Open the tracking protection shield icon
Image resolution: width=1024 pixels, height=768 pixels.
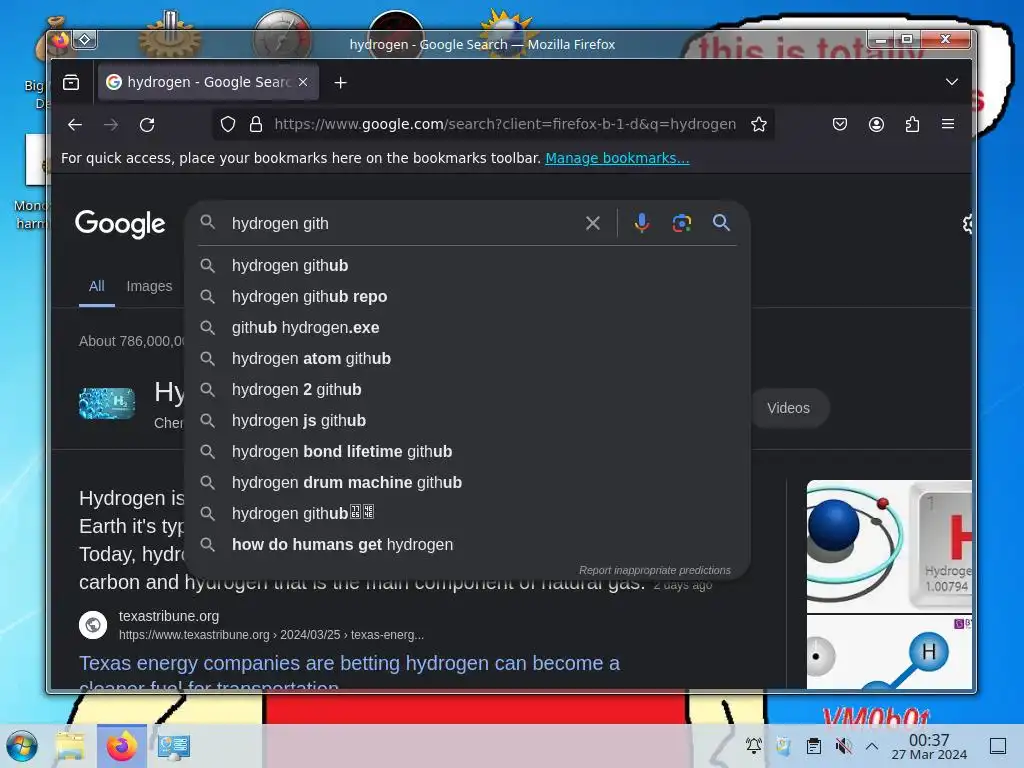[227, 124]
